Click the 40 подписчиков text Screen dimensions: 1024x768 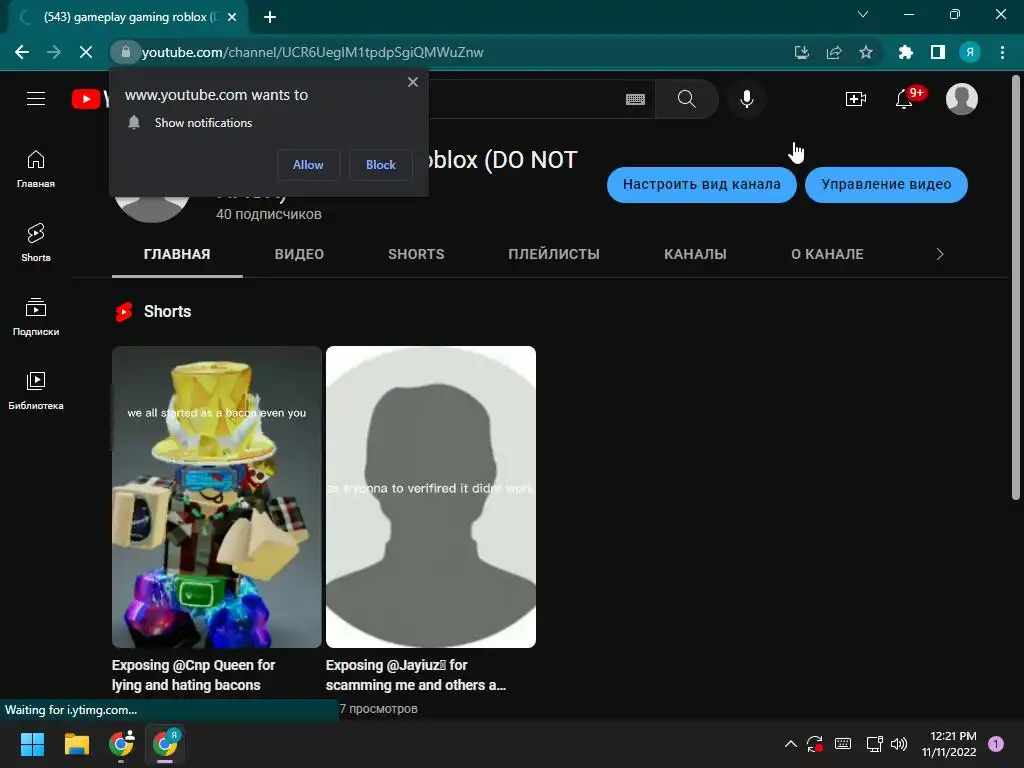(268, 214)
